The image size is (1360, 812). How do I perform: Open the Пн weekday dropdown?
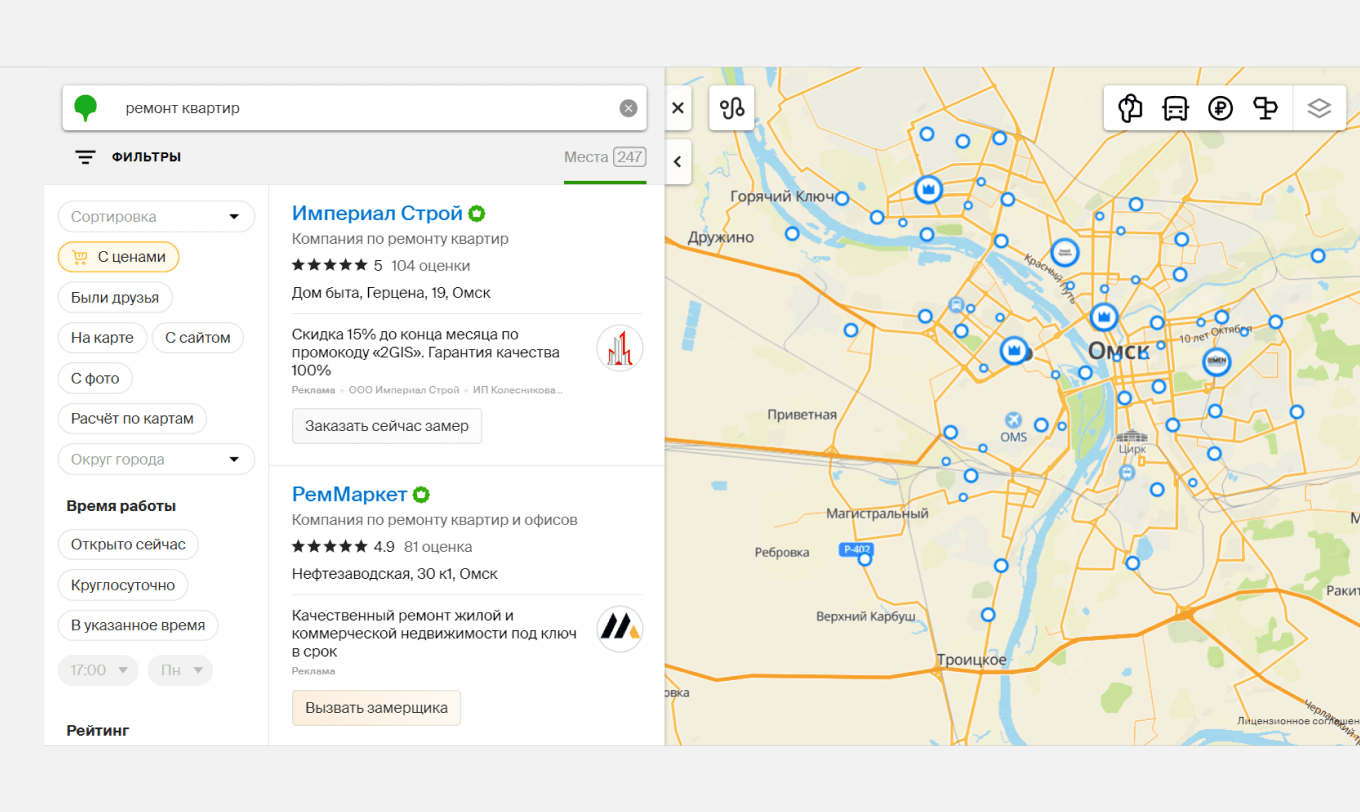[x=180, y=670]
